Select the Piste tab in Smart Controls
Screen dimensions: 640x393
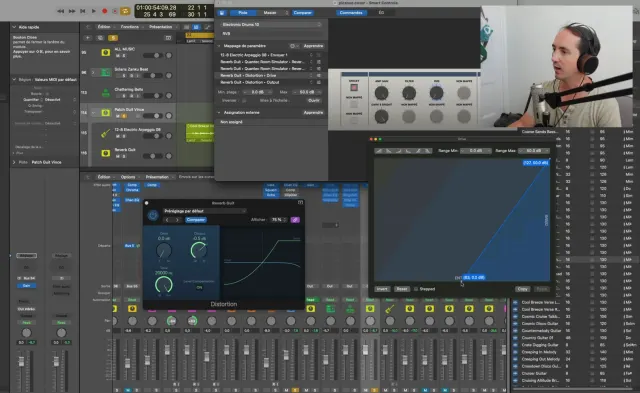click(x=243, y=13)
